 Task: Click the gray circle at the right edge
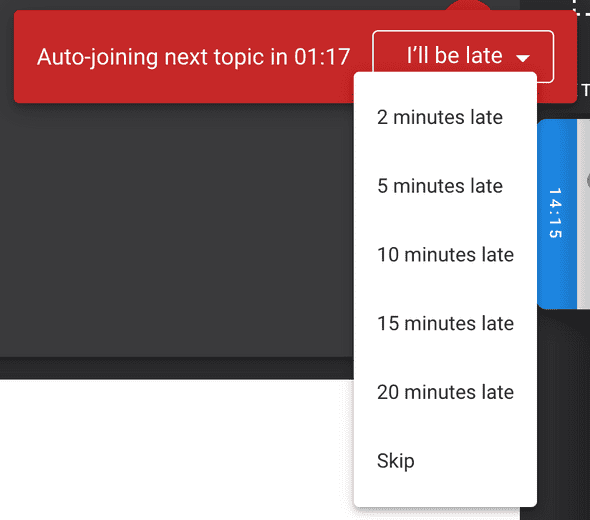pyautogui.click(x=588, y=181)
